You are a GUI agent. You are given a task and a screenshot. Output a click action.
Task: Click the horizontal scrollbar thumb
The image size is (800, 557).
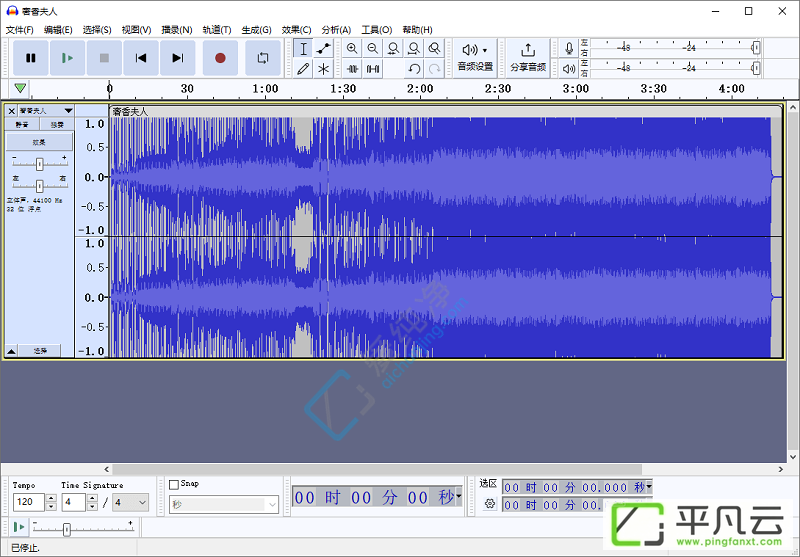(x=377, y=469)
